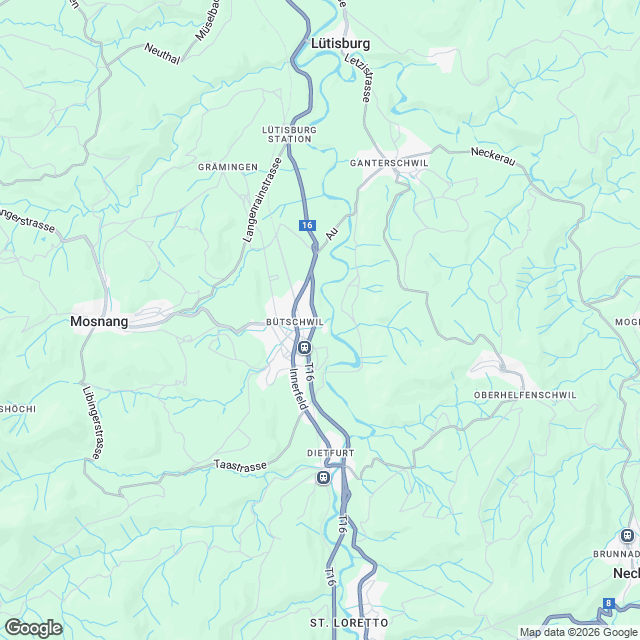
Task: Click the Lütisburg Station label
Action: pos(289,134)
